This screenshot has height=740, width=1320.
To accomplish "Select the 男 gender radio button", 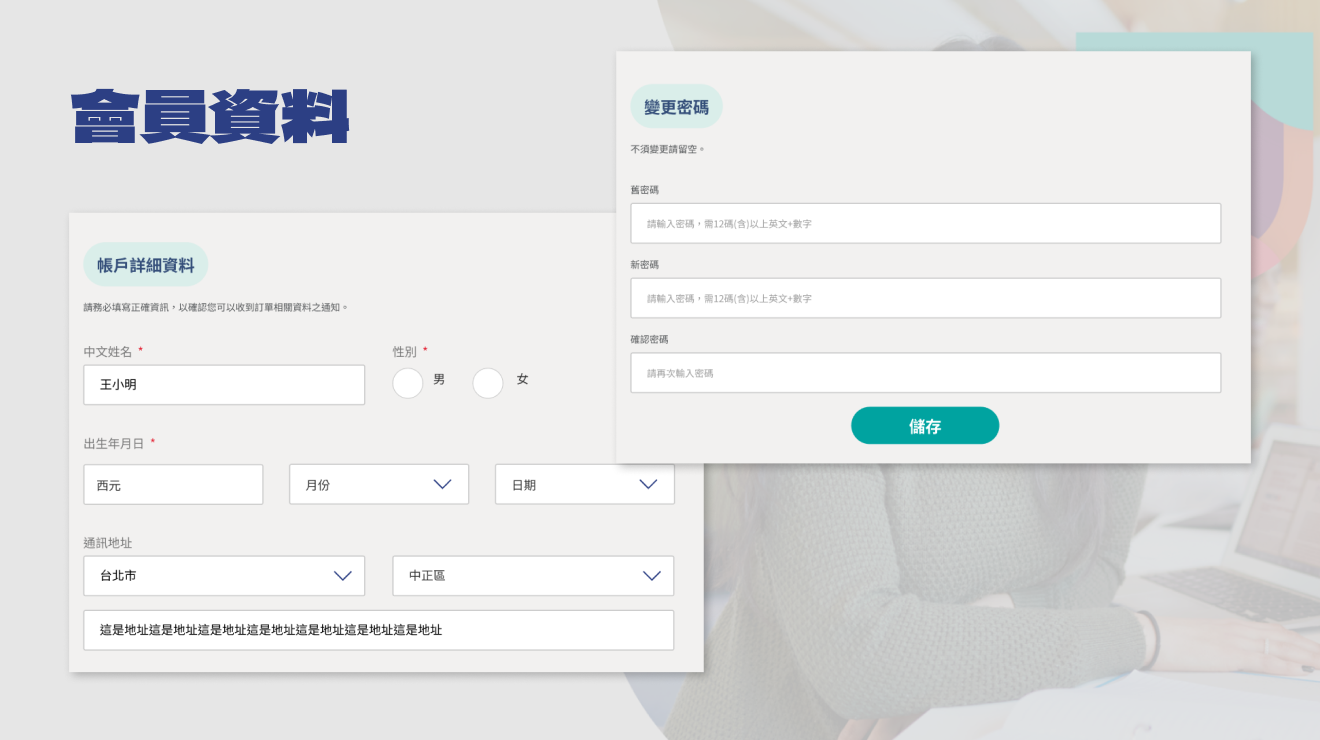I will tap(408, 383).
